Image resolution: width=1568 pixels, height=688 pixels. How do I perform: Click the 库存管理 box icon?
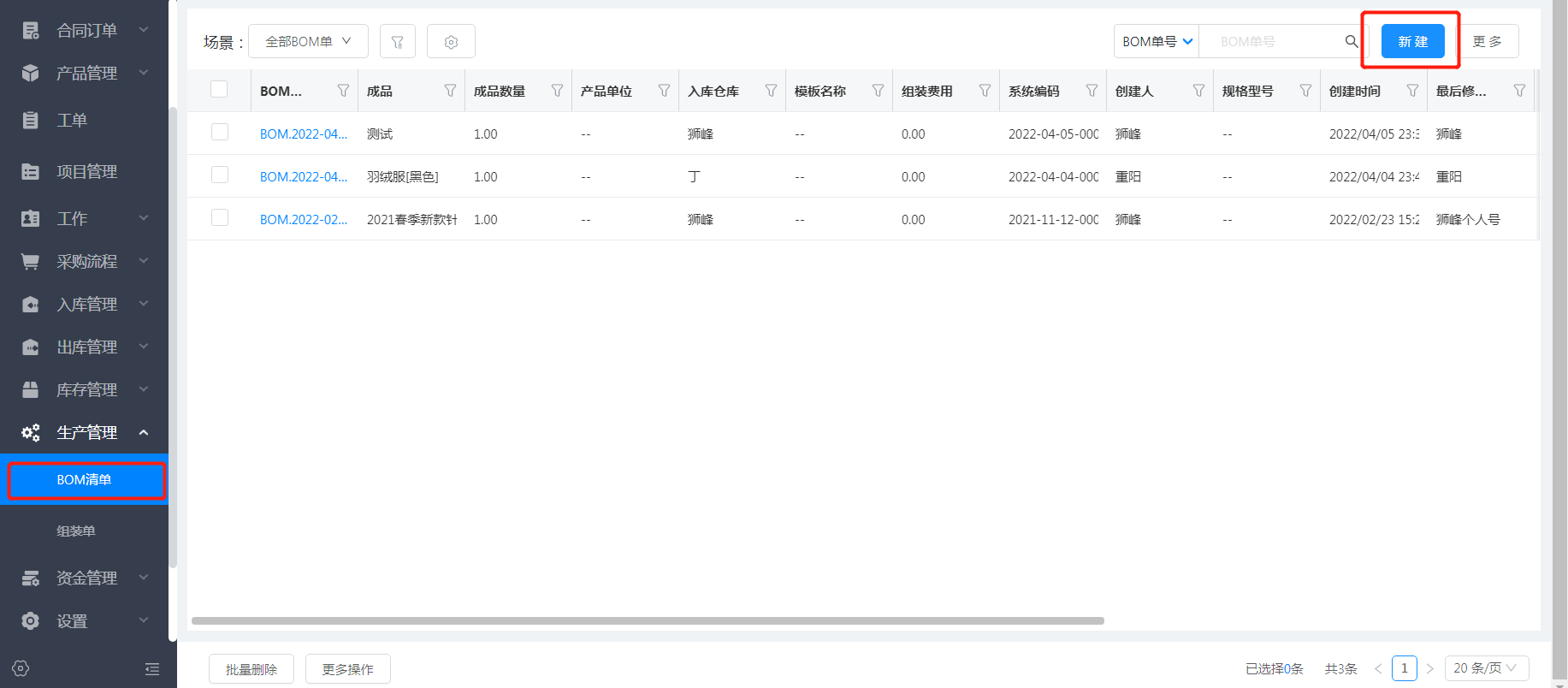(x=31, y=389)
